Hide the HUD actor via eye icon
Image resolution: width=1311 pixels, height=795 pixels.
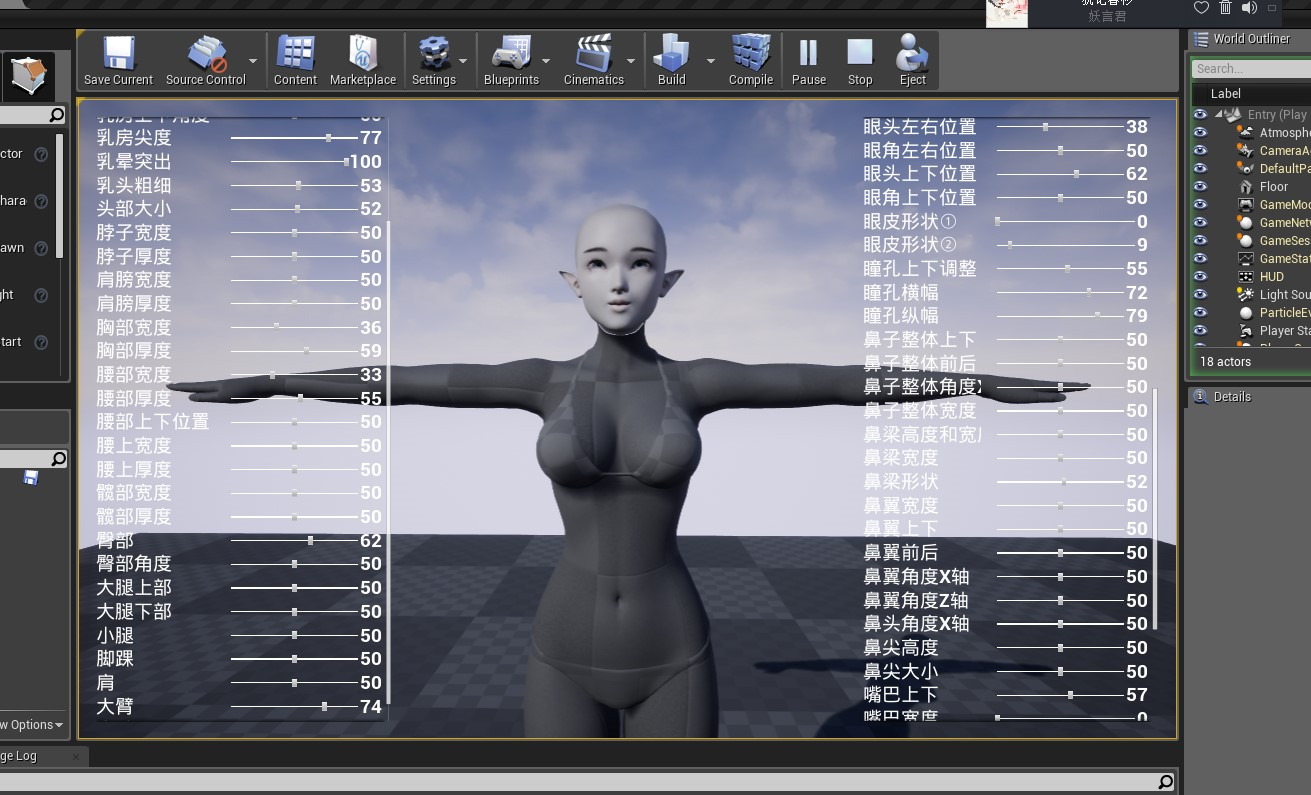(x=1200, y=277)
